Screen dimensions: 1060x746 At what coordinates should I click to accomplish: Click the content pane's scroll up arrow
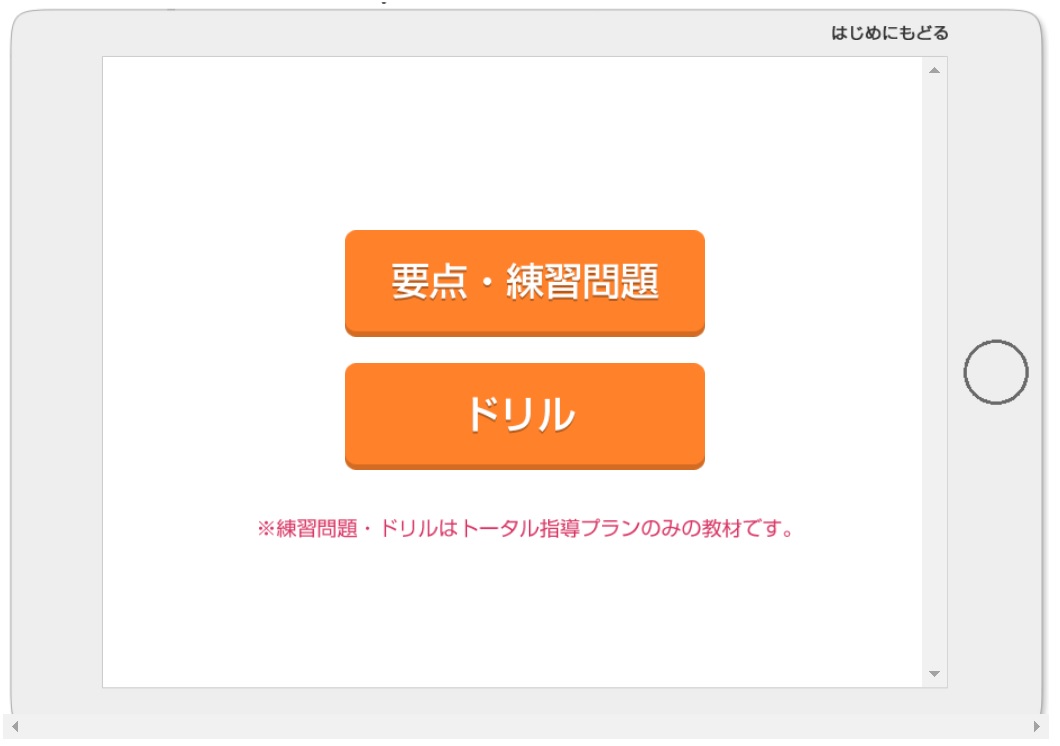(x=934, y=70)
